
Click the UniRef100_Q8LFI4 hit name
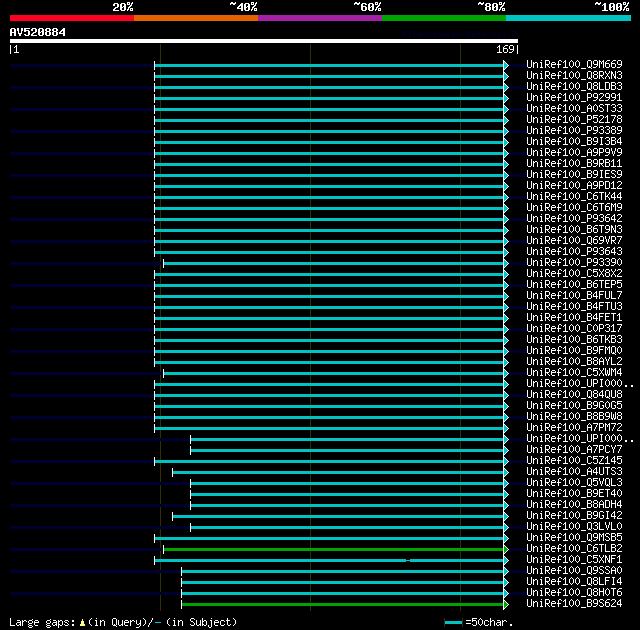coord(574,582)
